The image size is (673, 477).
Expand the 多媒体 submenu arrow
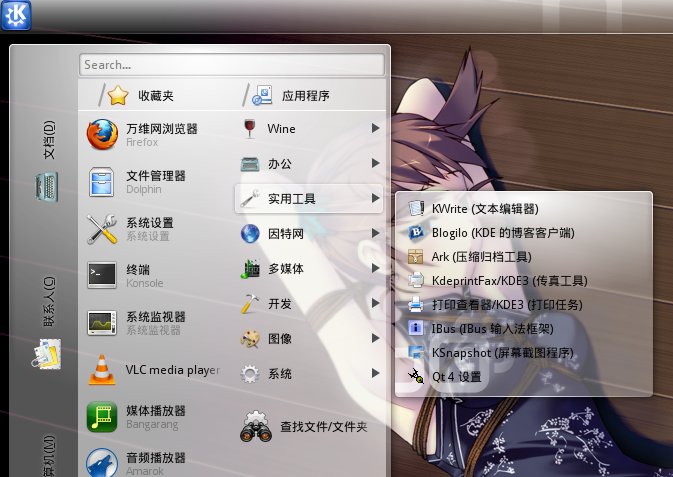376,268
